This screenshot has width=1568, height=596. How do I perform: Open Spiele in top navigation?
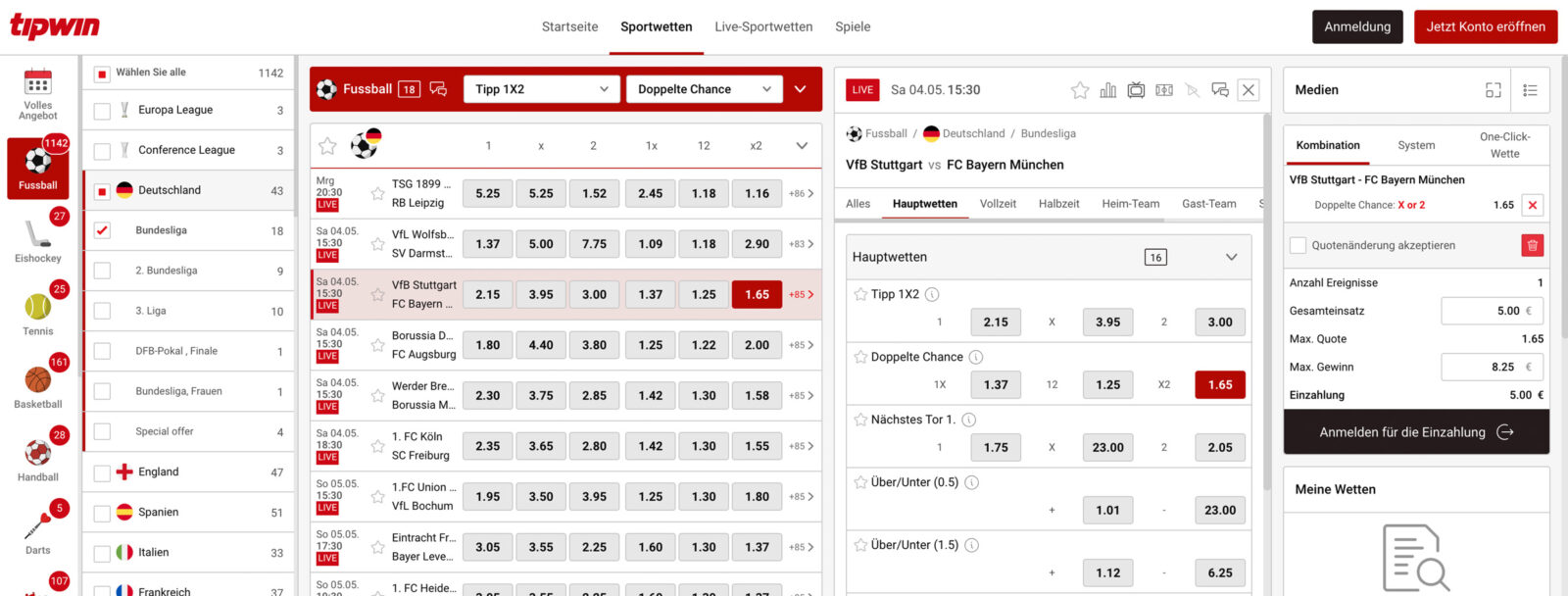coord(853,26)
